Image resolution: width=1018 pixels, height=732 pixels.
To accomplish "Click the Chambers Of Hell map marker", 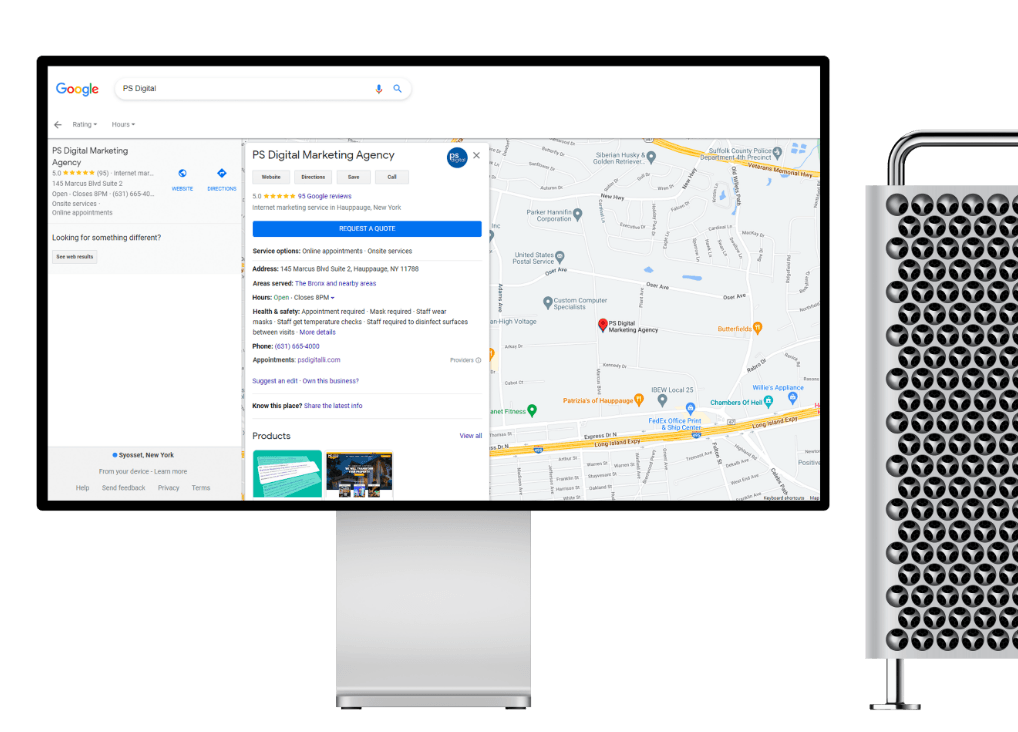I will (768, 401).
